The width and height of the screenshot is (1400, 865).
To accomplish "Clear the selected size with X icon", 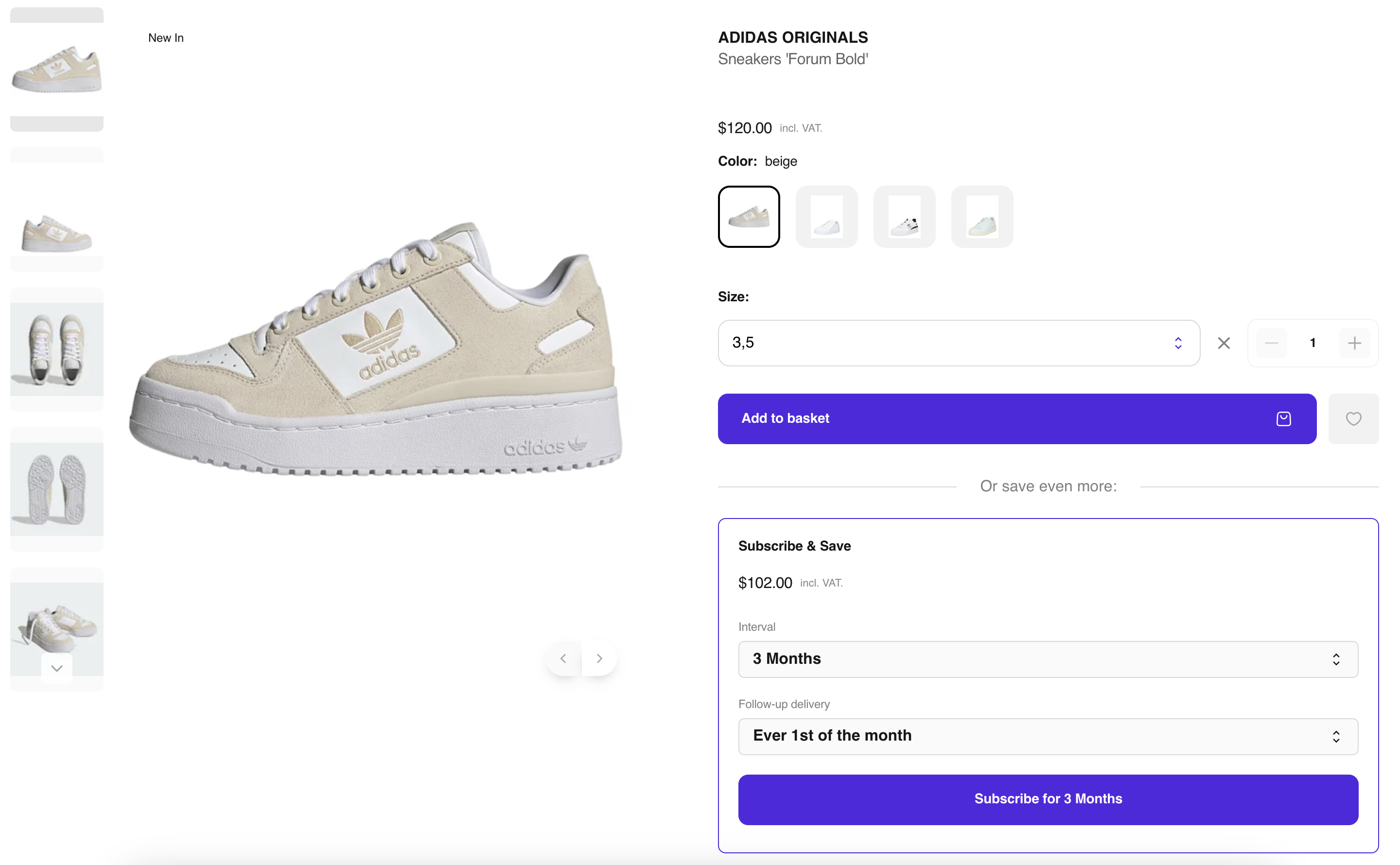I will coord(1224,343).
